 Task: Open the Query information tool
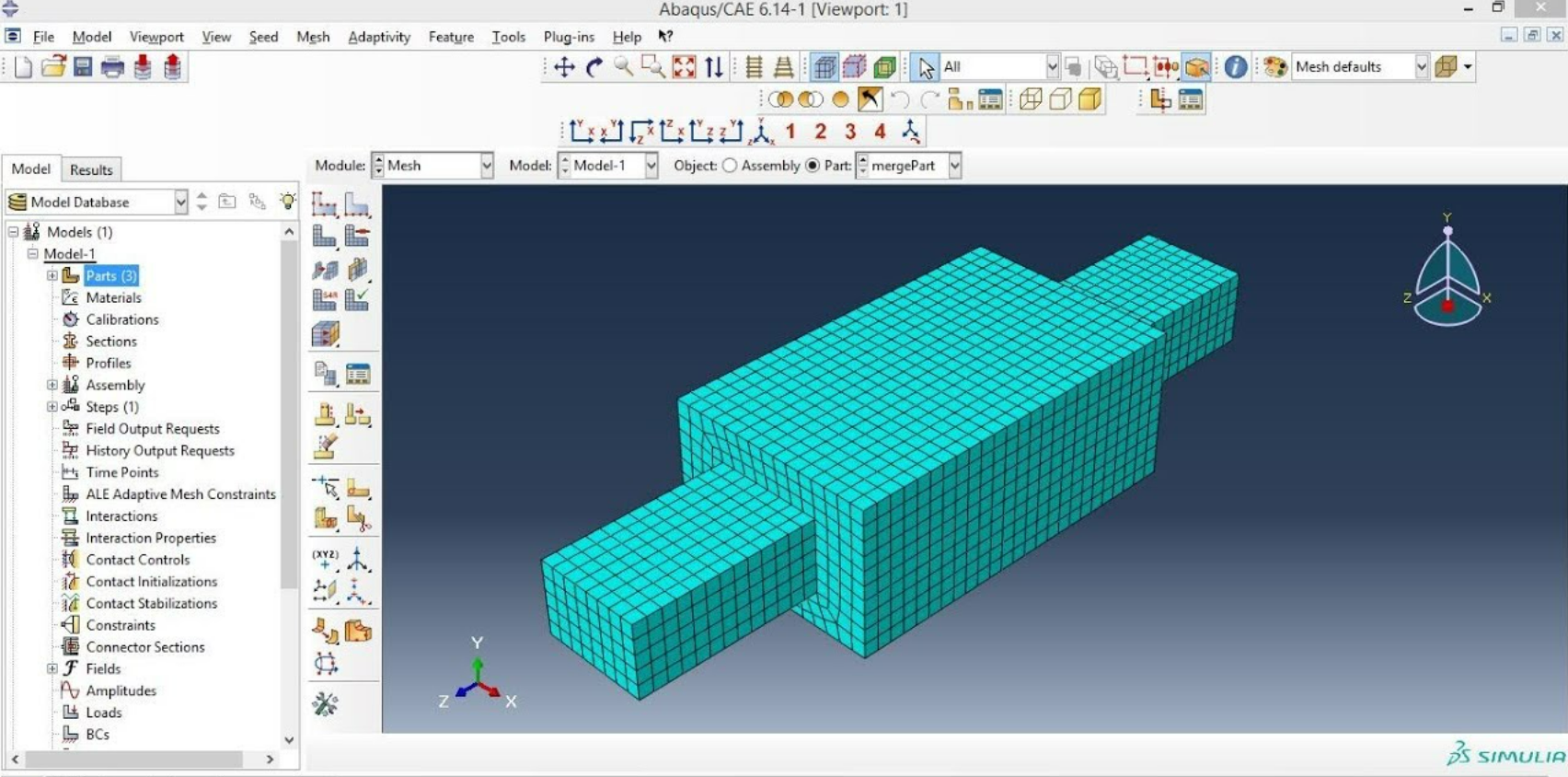(x=1236, y=66)
